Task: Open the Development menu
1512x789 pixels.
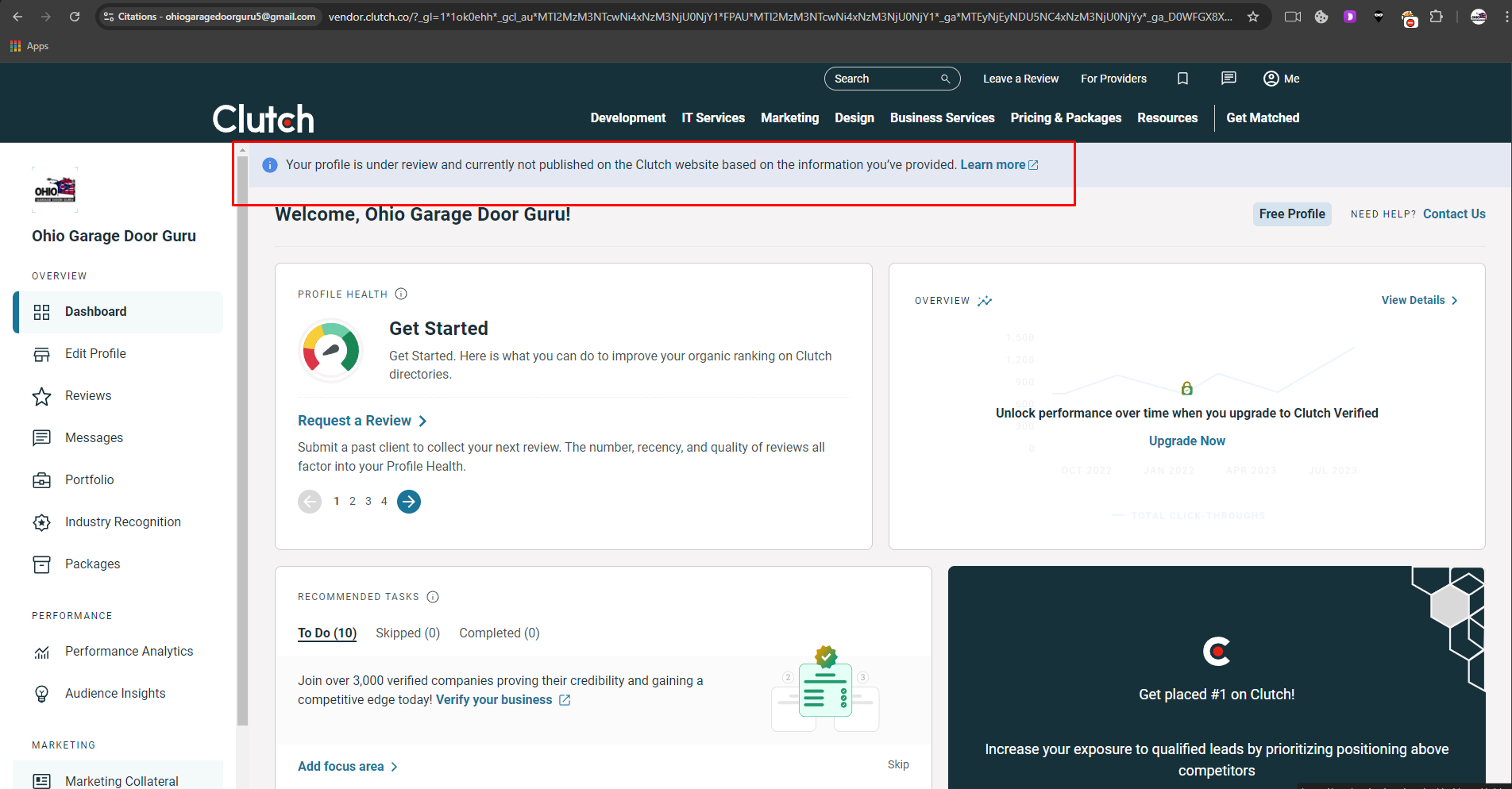Action: click(x=628, y=117)
